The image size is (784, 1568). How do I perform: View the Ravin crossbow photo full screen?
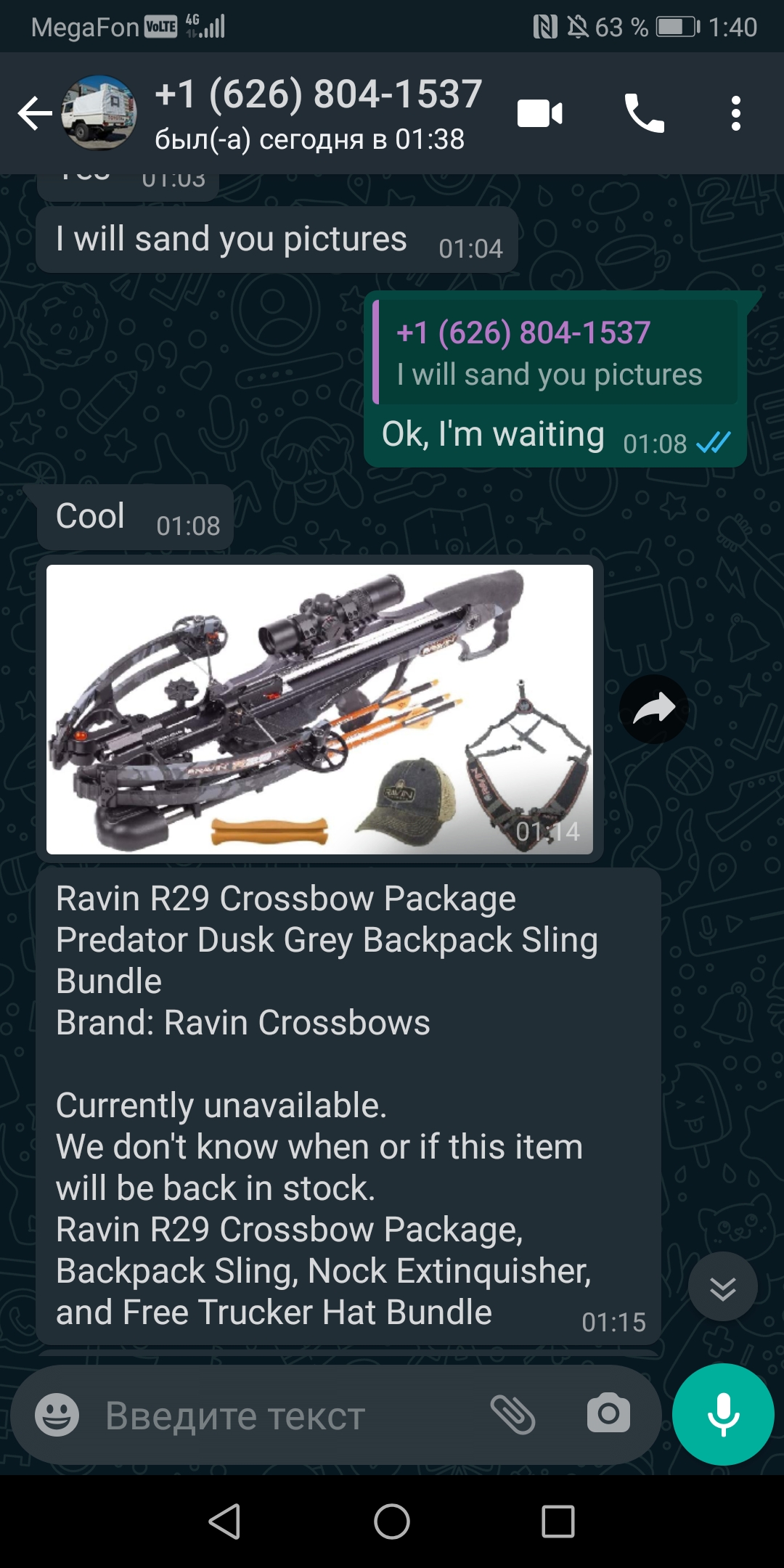pyautogui.click(x=319, y=709)
